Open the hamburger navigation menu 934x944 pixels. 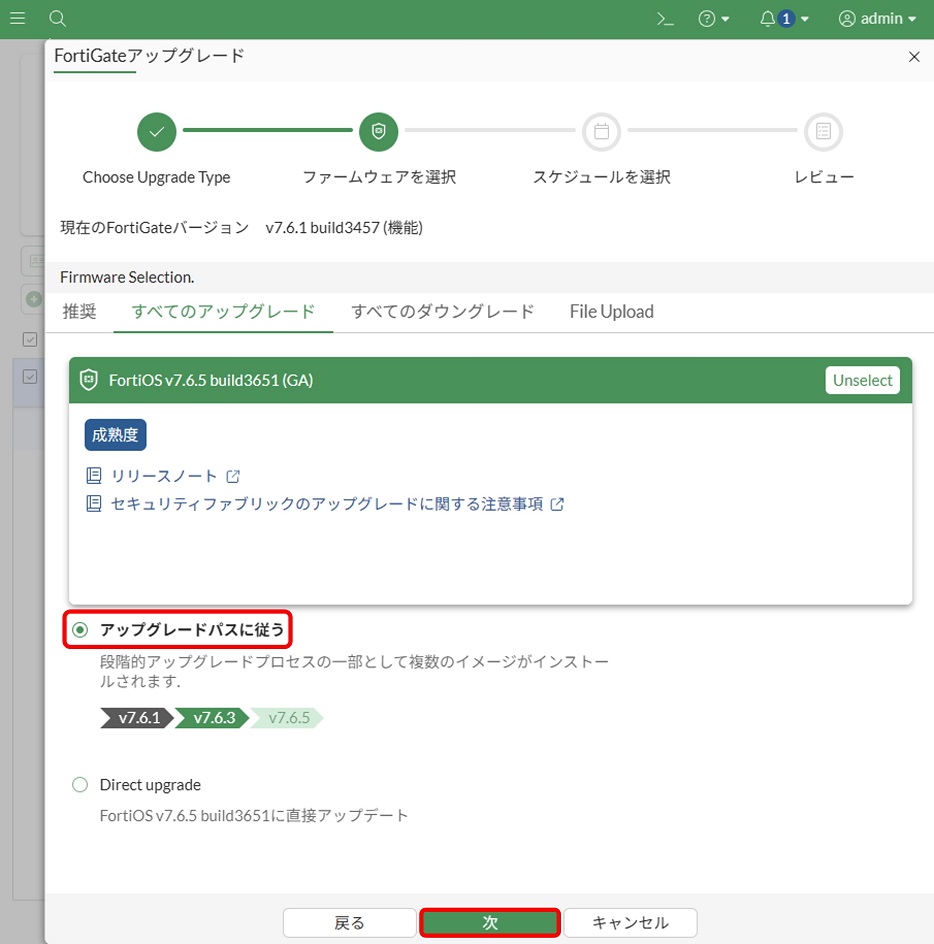[x=18, y=19]
